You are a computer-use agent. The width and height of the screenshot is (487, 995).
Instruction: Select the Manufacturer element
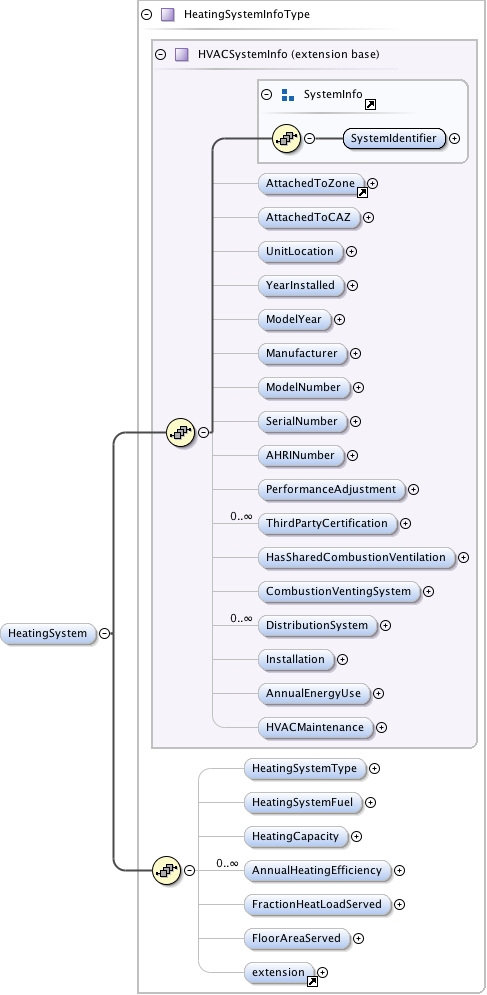tap(303, 353)
